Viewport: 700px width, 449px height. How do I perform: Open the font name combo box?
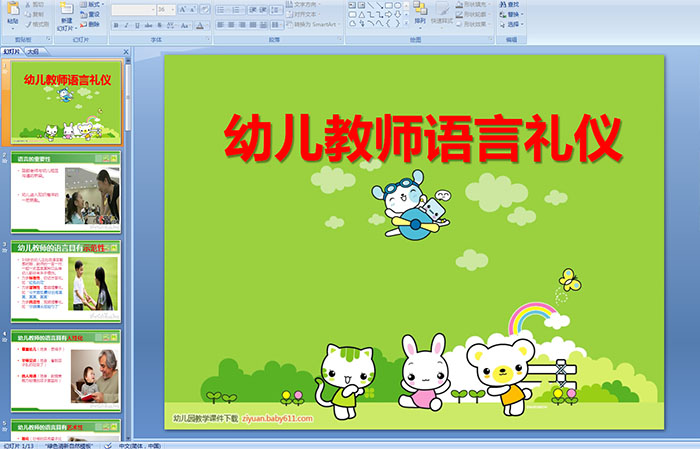(x=133, y=10)
